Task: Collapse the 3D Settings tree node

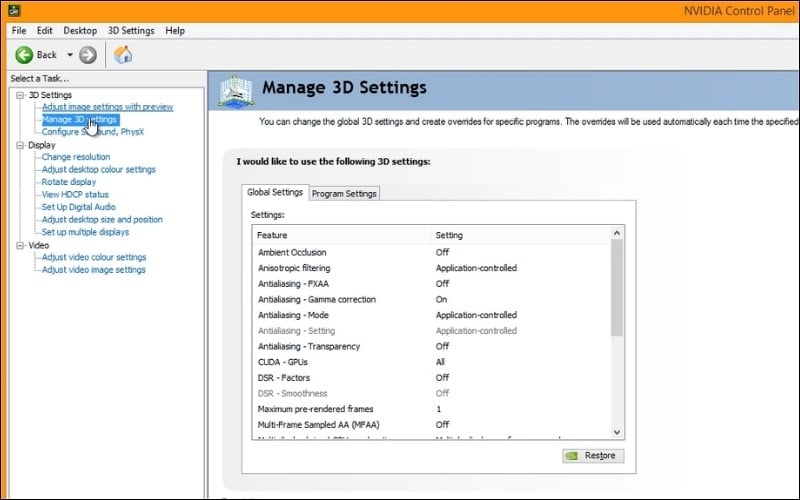Action: pyautogui.click(x=20, y=95)
